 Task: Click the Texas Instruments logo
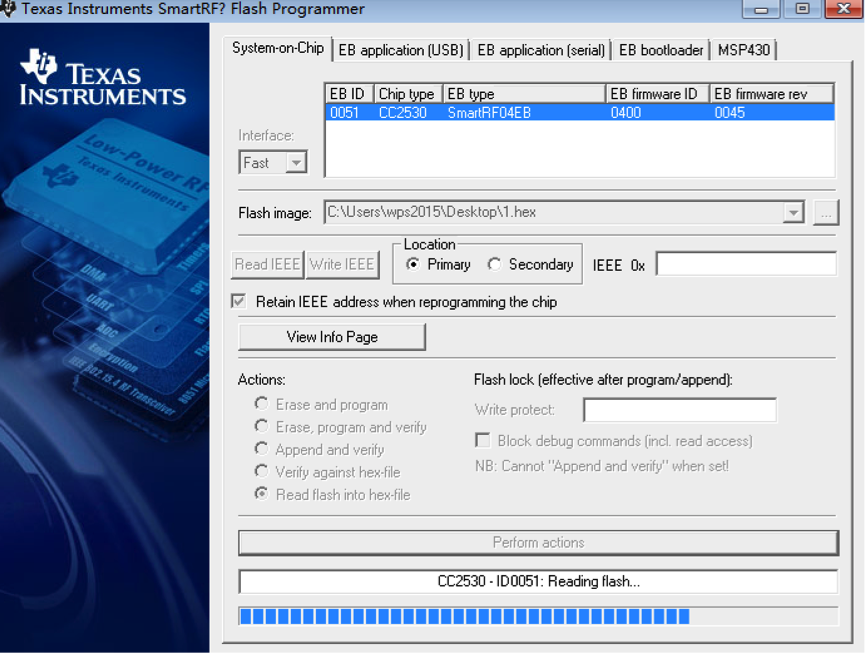102,80
